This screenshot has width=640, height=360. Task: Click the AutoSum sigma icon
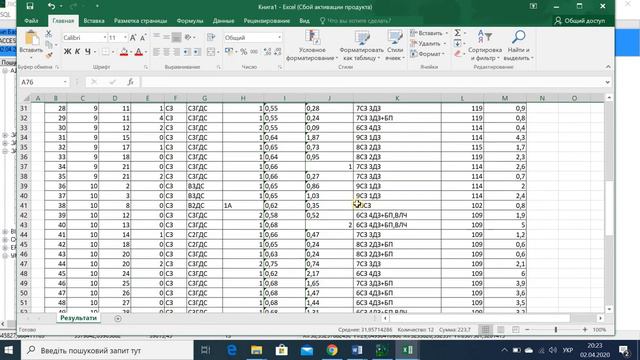click(458, 33)
